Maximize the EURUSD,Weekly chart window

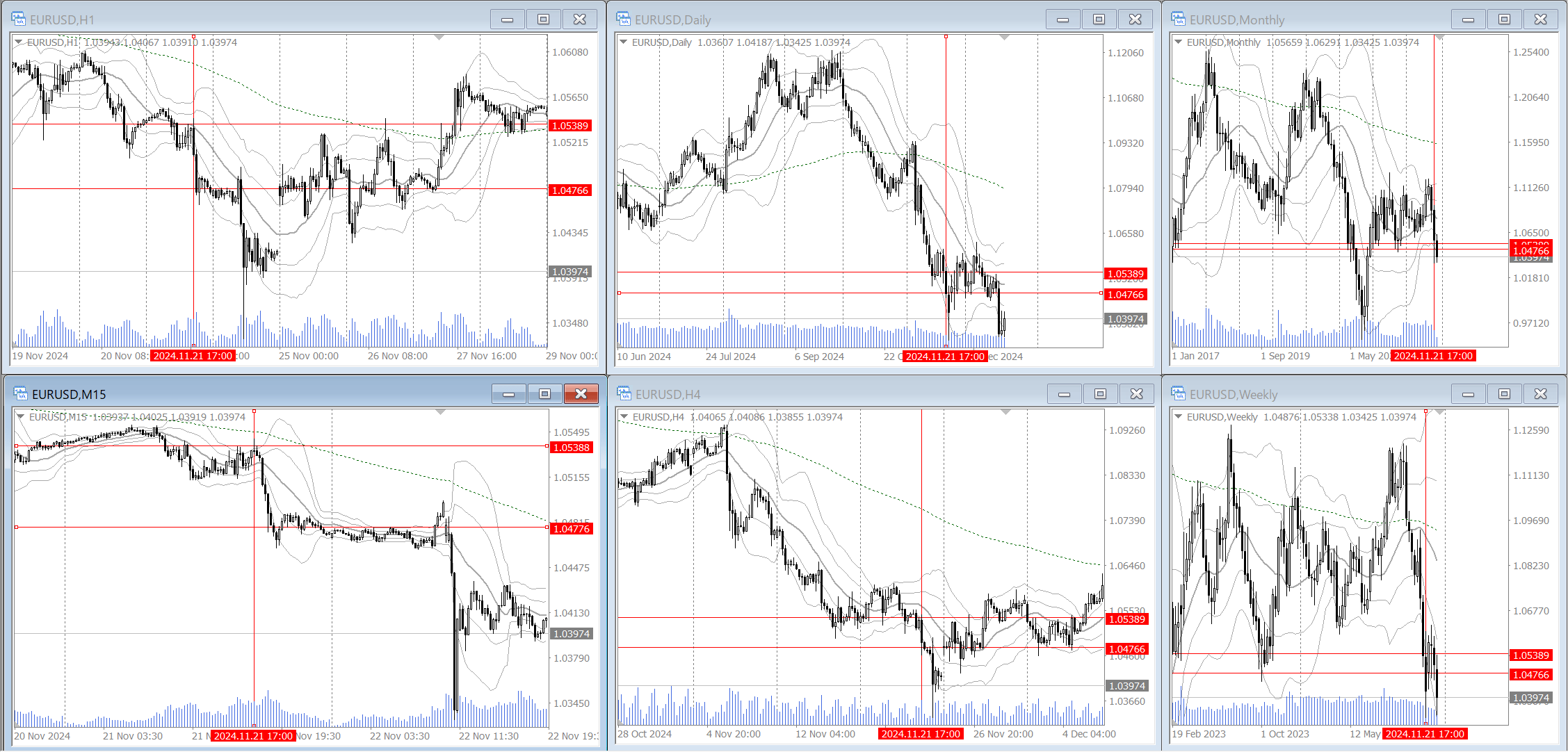(x=1505, y=394)
